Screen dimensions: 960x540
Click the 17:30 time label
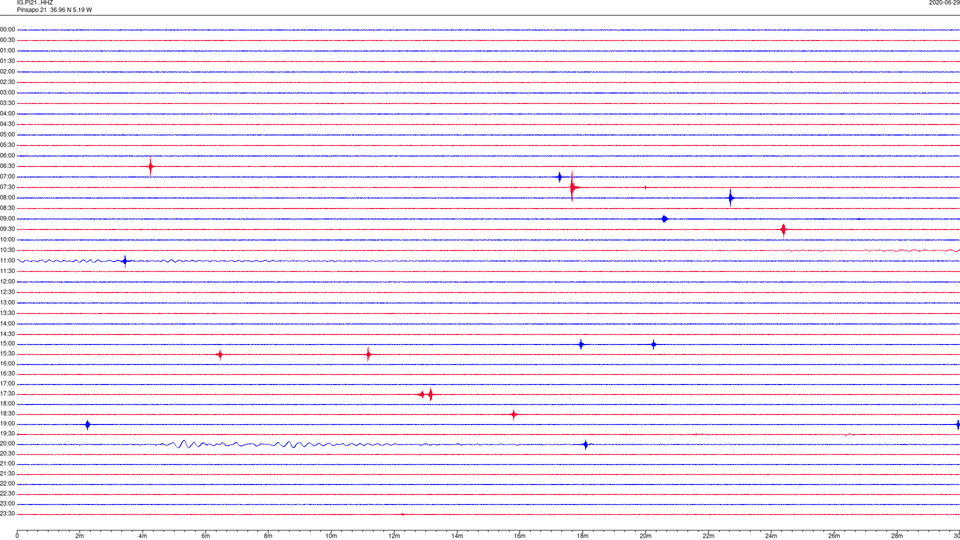pyautogui.click(x=7, y=394)
